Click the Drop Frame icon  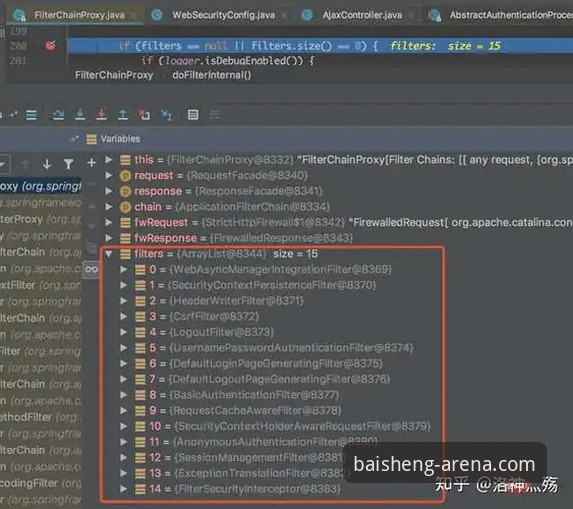tap(145, 115)
